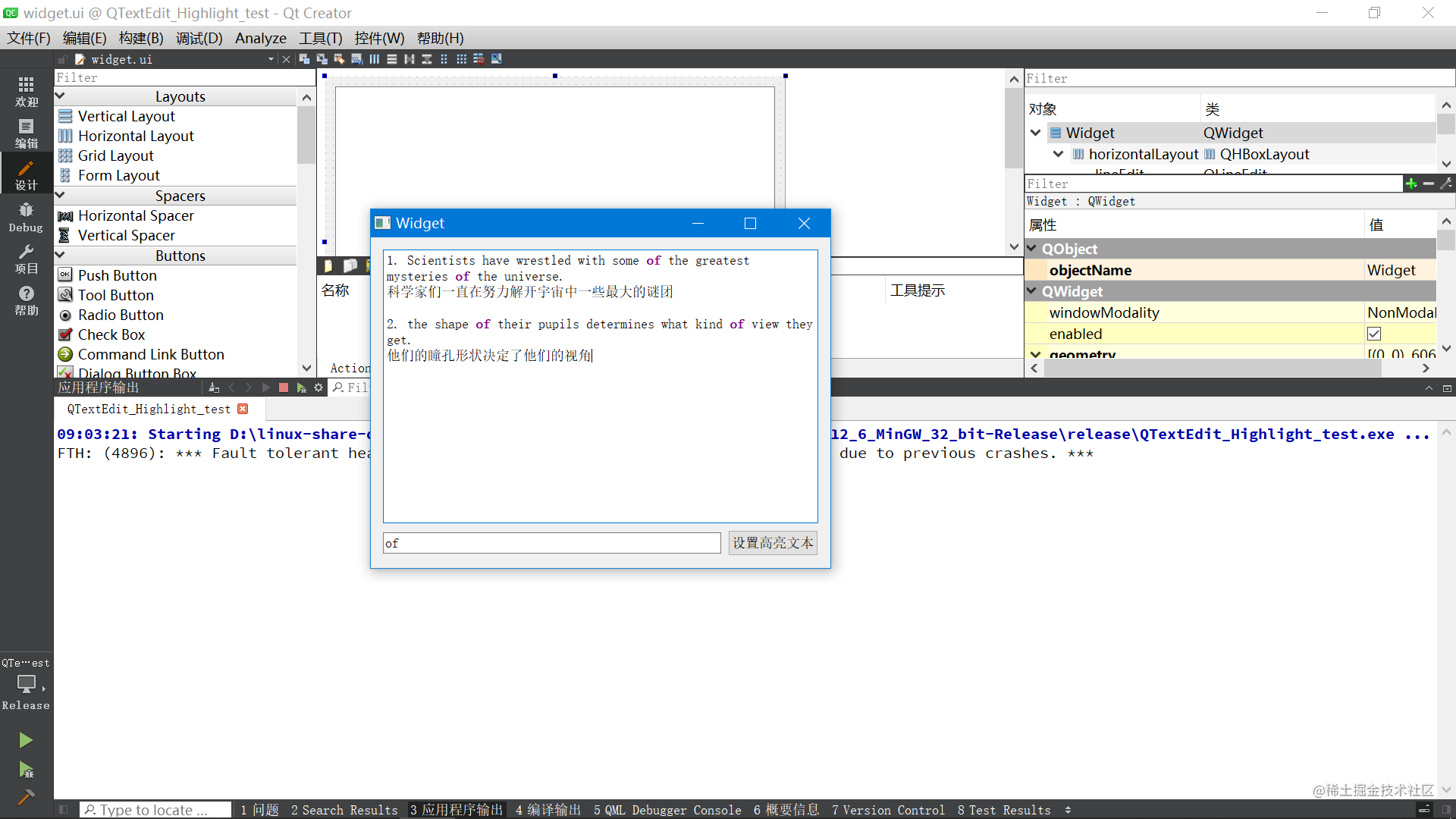Switch to 编译输出 output tab
The width and height of the screenshot is (1456, 819).
(548, 810)
